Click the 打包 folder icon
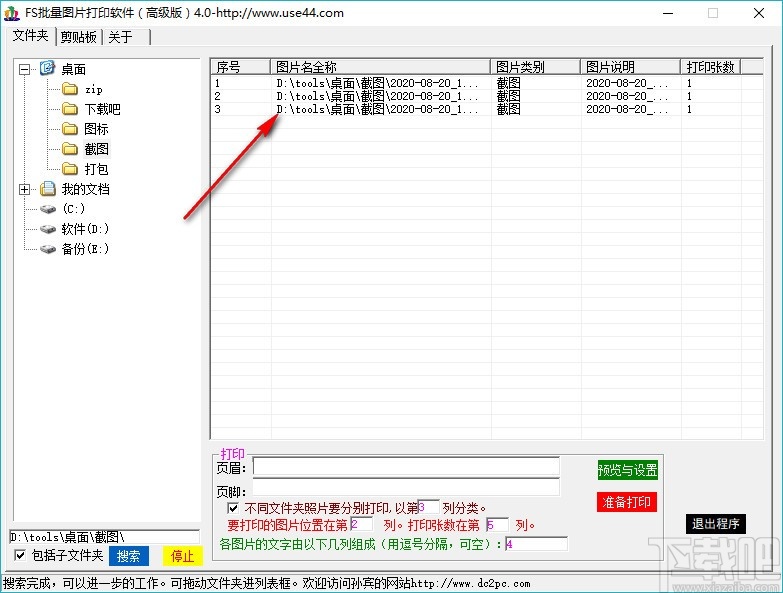The image size is (783, 593). 70,169
